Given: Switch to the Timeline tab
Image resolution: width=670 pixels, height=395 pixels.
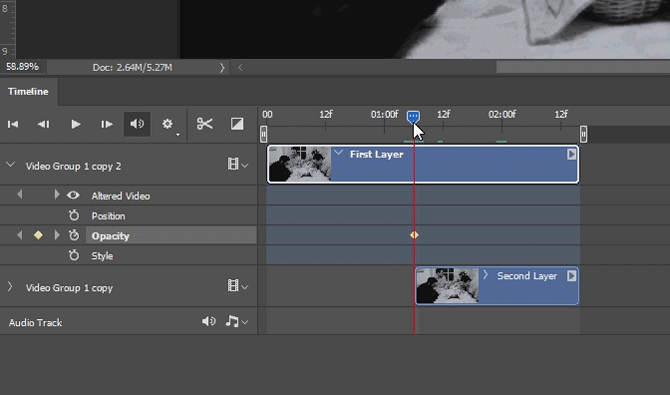Looking at the screenshot, I should click(x=28, y=91).
